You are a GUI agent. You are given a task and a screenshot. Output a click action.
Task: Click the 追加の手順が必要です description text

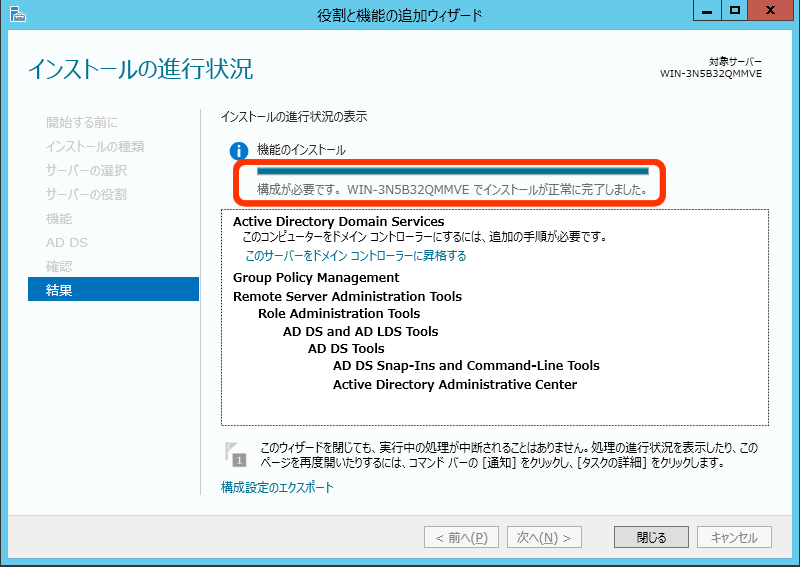(x=424, y=237)
